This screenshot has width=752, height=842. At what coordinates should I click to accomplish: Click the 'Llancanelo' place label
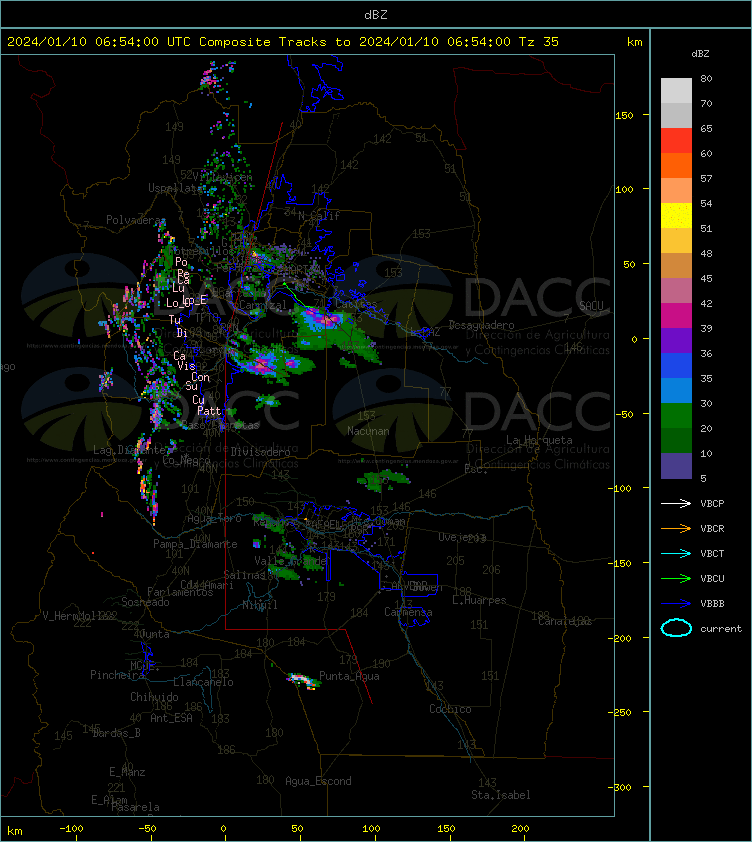point(203,682)
